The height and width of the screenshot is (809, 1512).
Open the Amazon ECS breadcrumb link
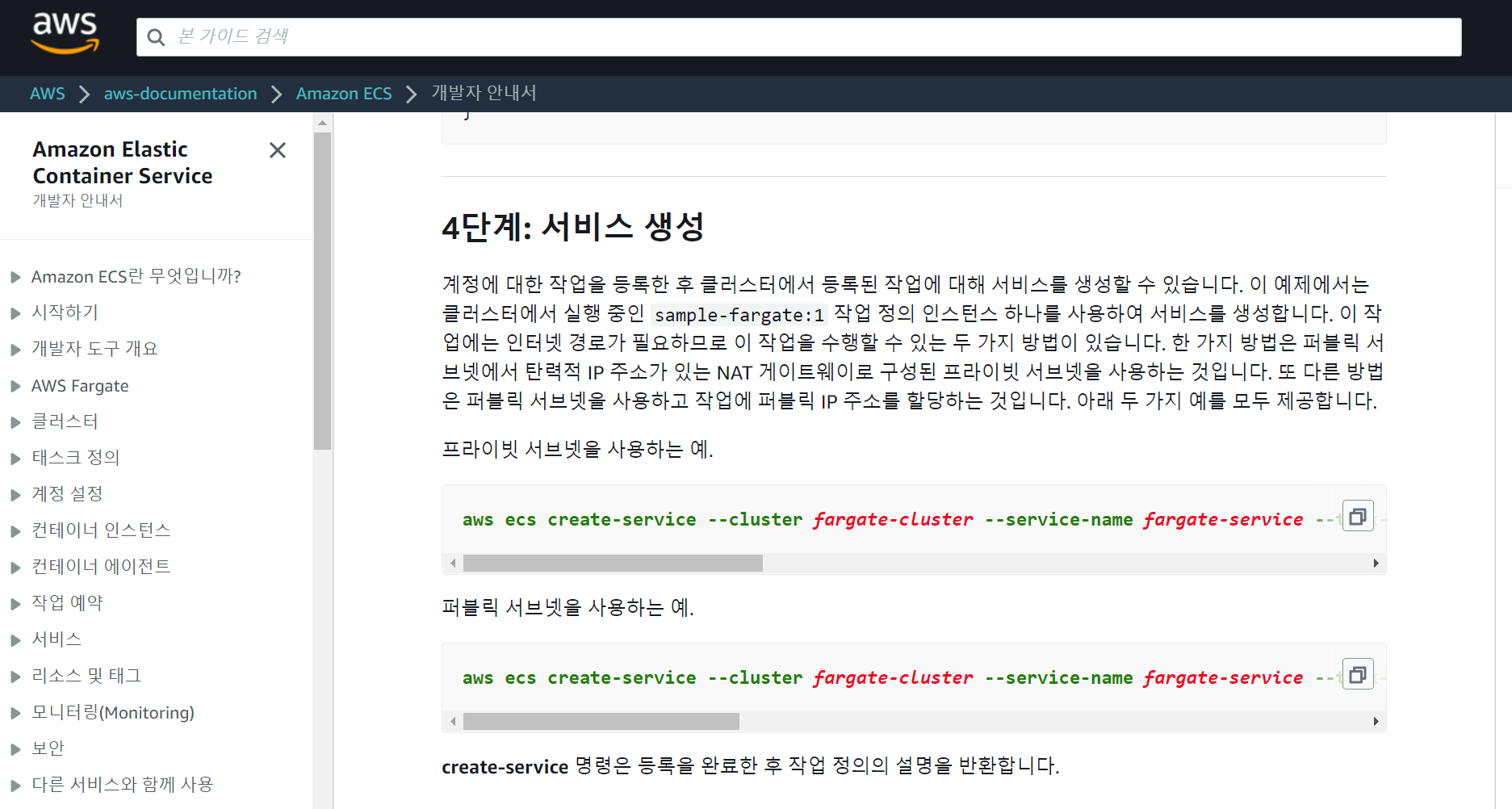click(x=344, y=94)
